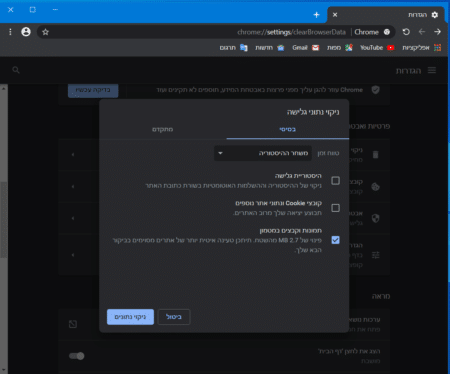Image resolution: width=450 pixels, height=374 pixels.
Task: Switch to the basic tab
Action: click(288, 129)
